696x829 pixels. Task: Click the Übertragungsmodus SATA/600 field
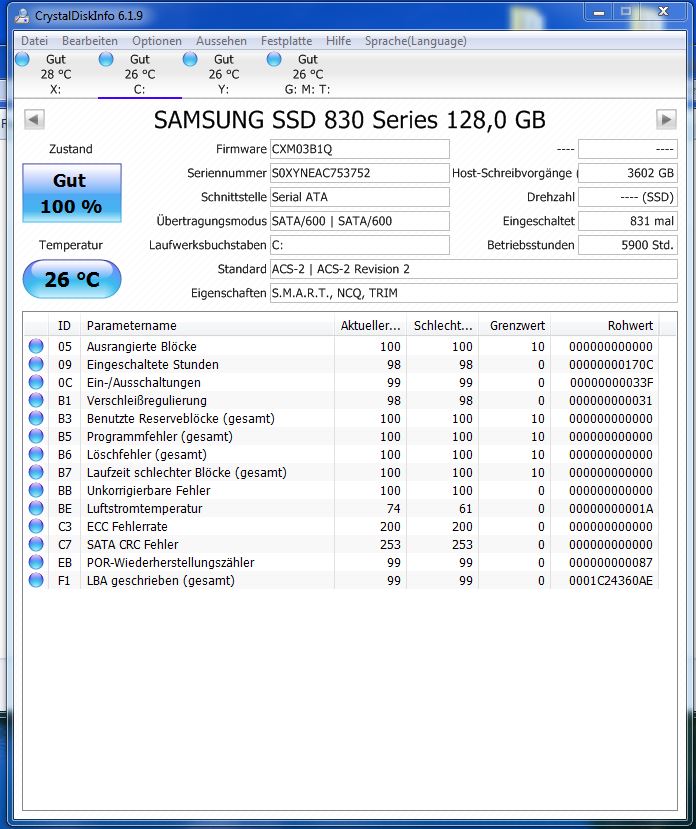point(360,221)
